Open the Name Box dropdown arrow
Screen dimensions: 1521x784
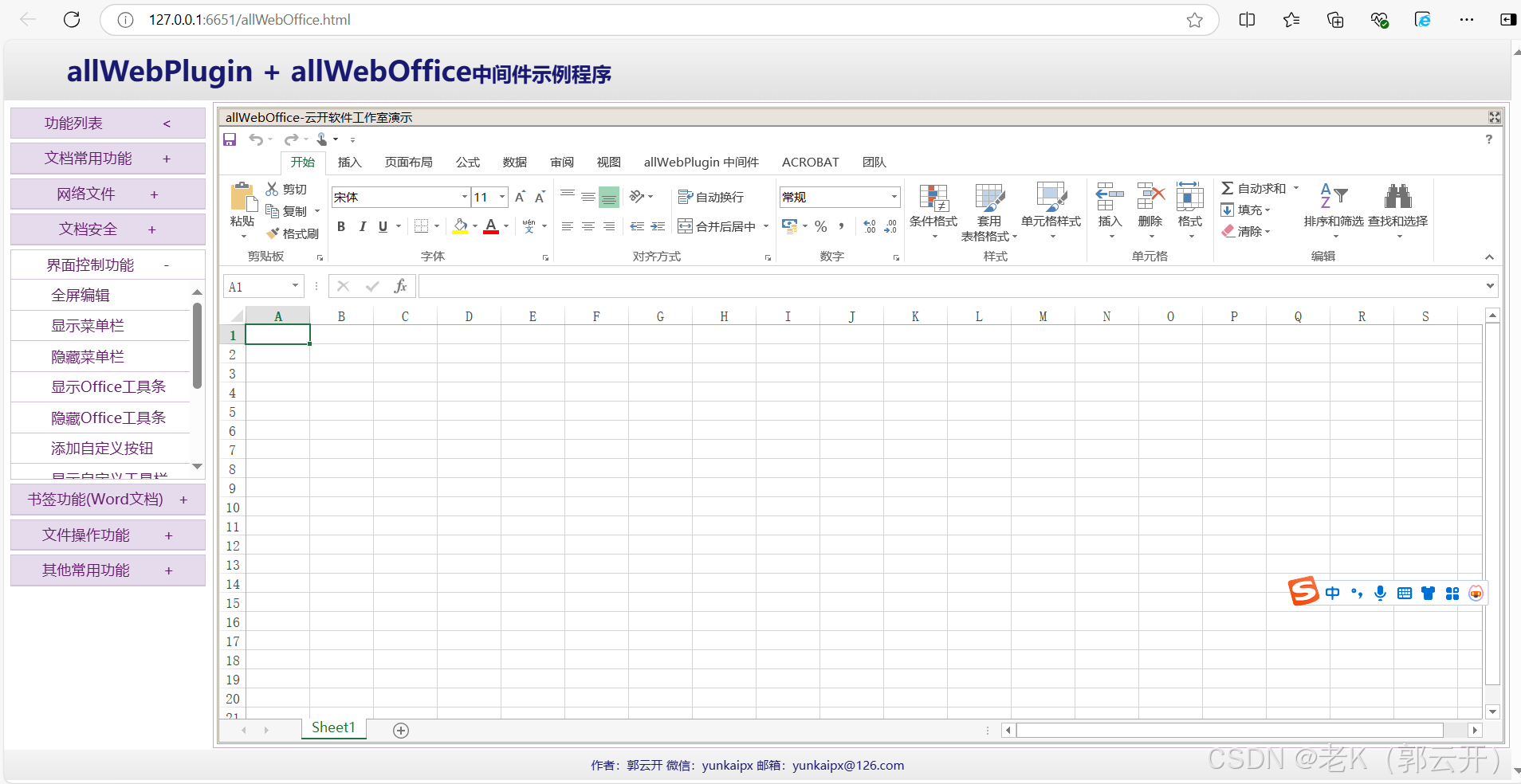295,286
